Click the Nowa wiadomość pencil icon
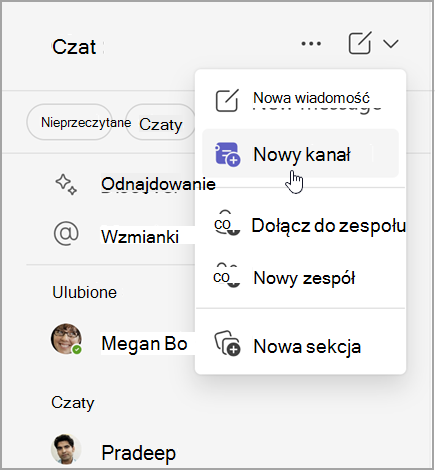This screenshot has width=435, height=470. [x=227, y=100]
